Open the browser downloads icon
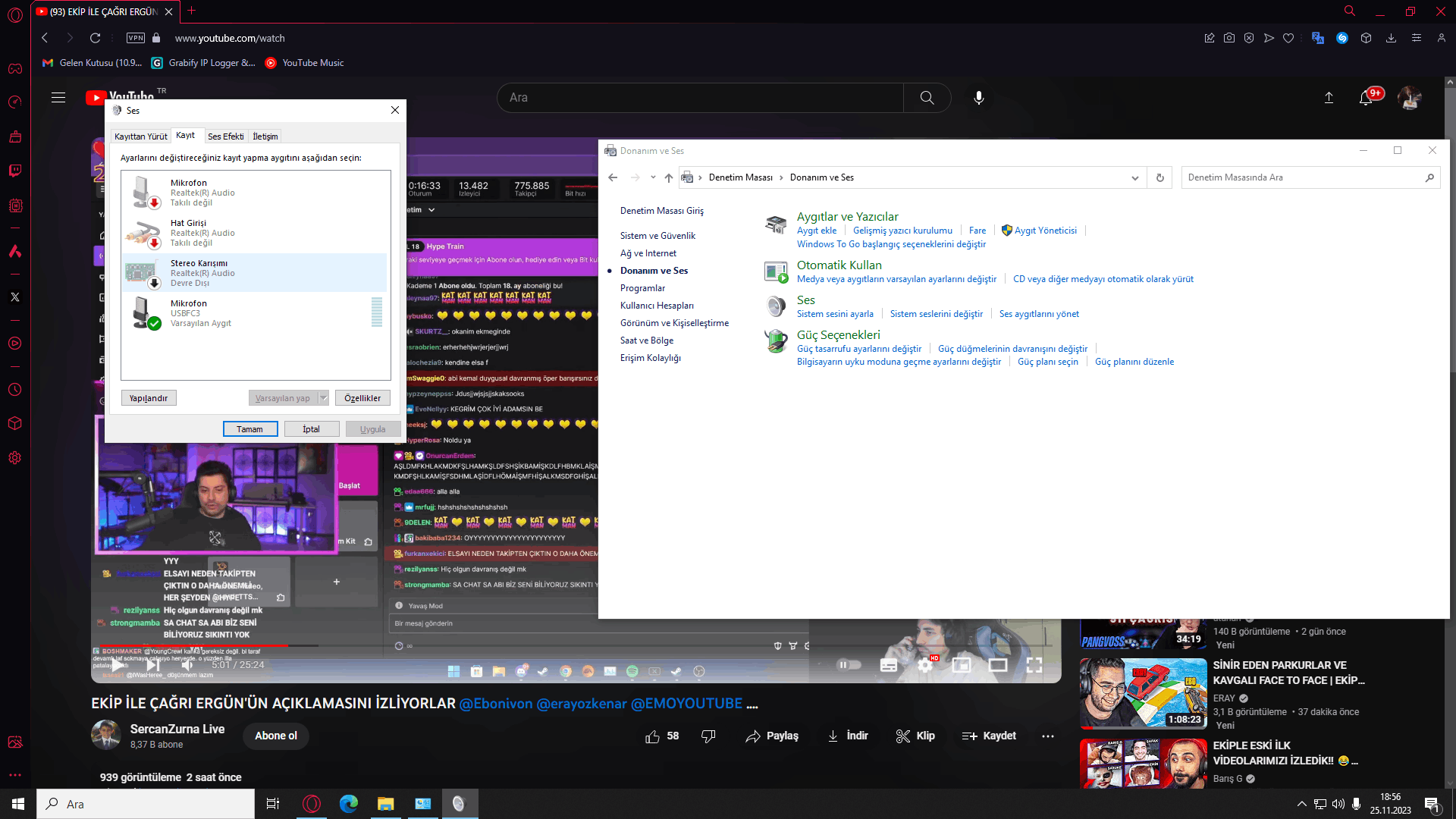 (x=1391, y=38)
